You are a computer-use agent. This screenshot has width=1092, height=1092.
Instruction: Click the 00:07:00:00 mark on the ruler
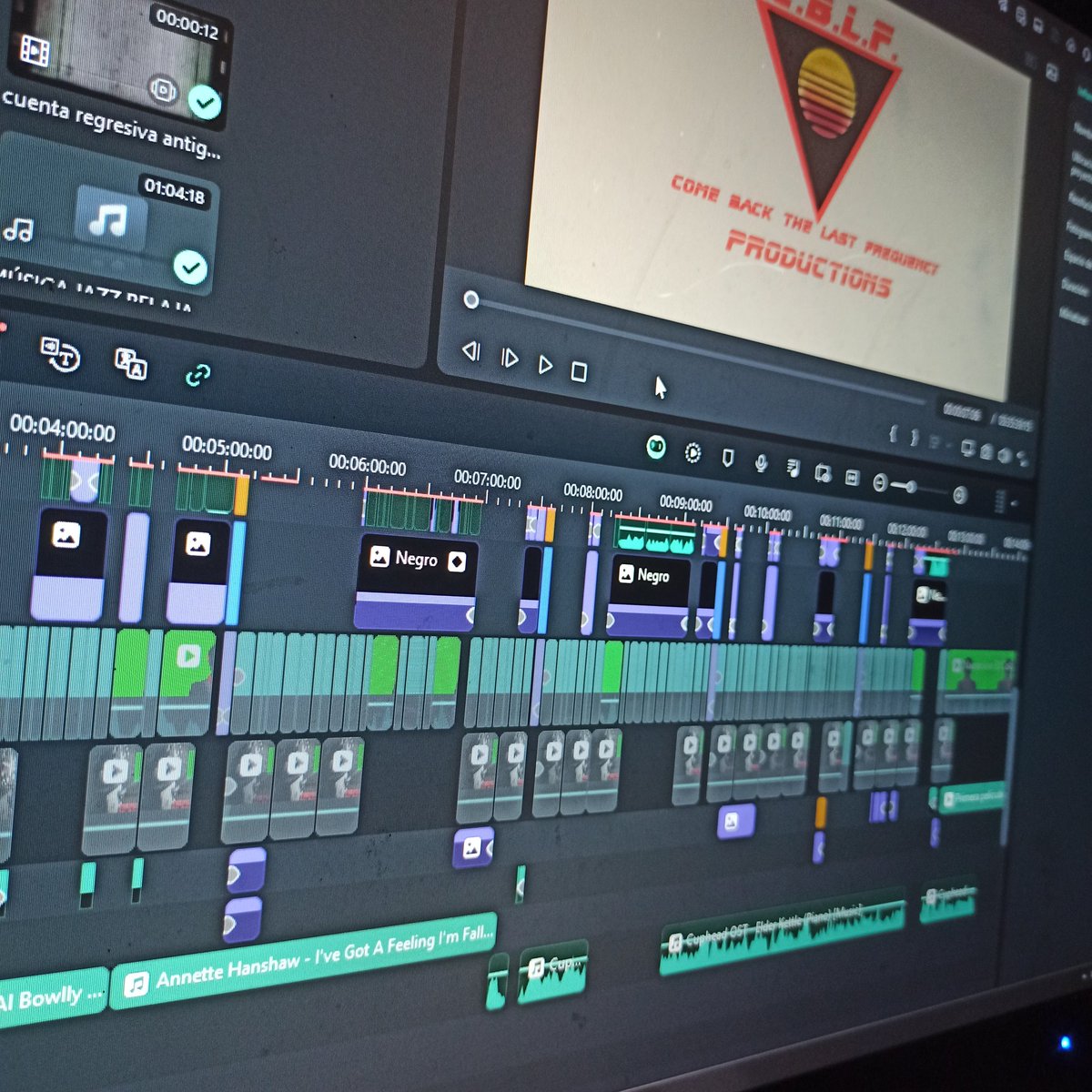pyautogui.click(x=487, y=480)
